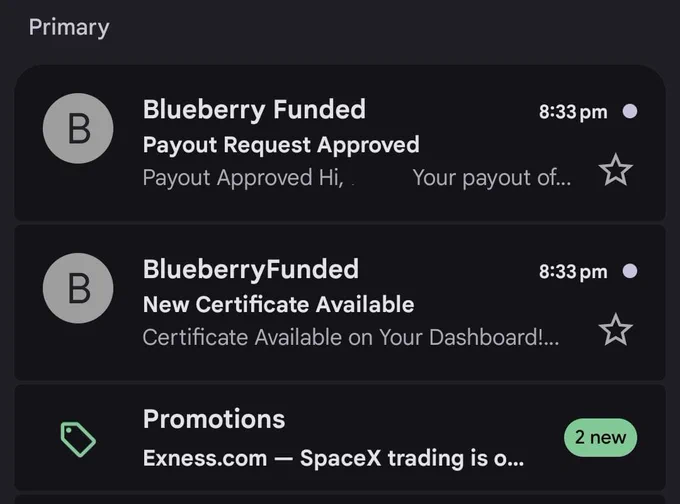Screen dimensions: 680x504
Task: Click the green Promotions tag icon
Action: click(78, 439)
